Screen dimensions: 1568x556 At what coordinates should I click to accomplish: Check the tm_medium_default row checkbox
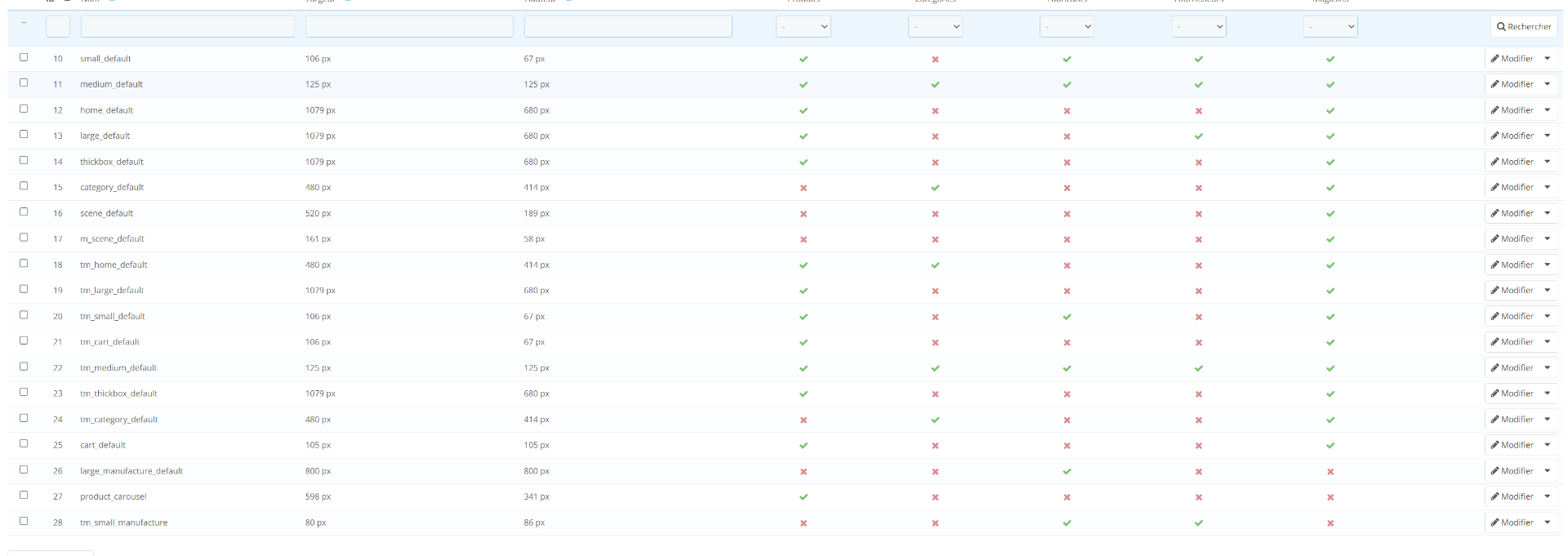(x=24, y=367)
